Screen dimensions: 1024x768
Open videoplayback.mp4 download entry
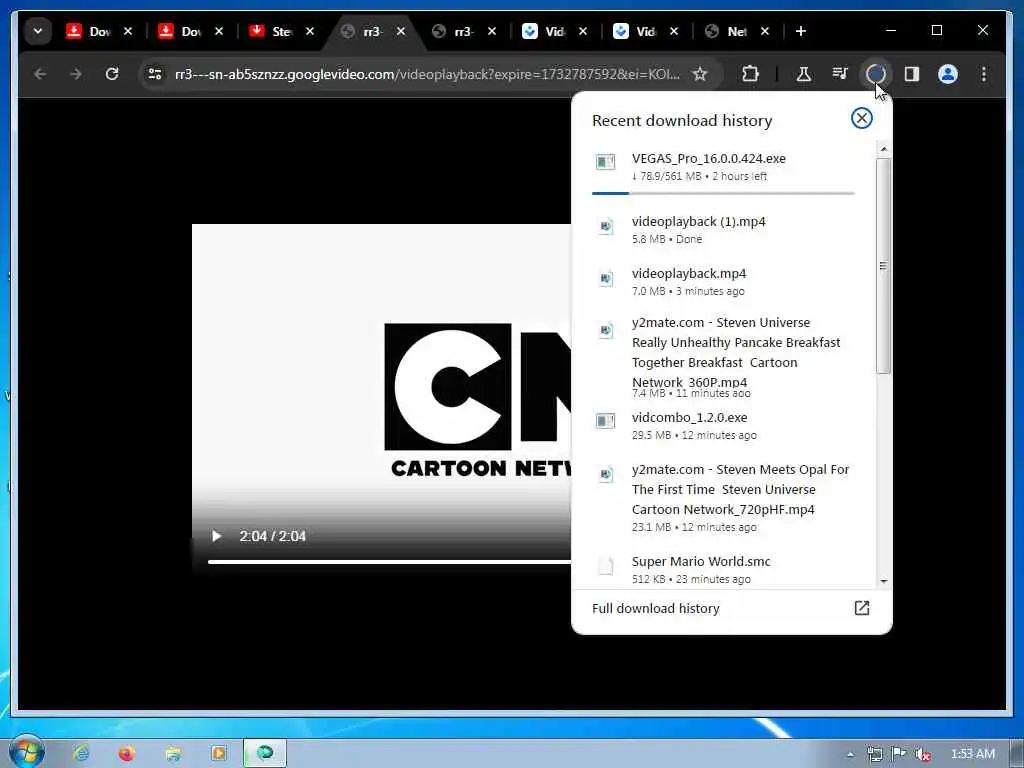[x=723, y=281]
